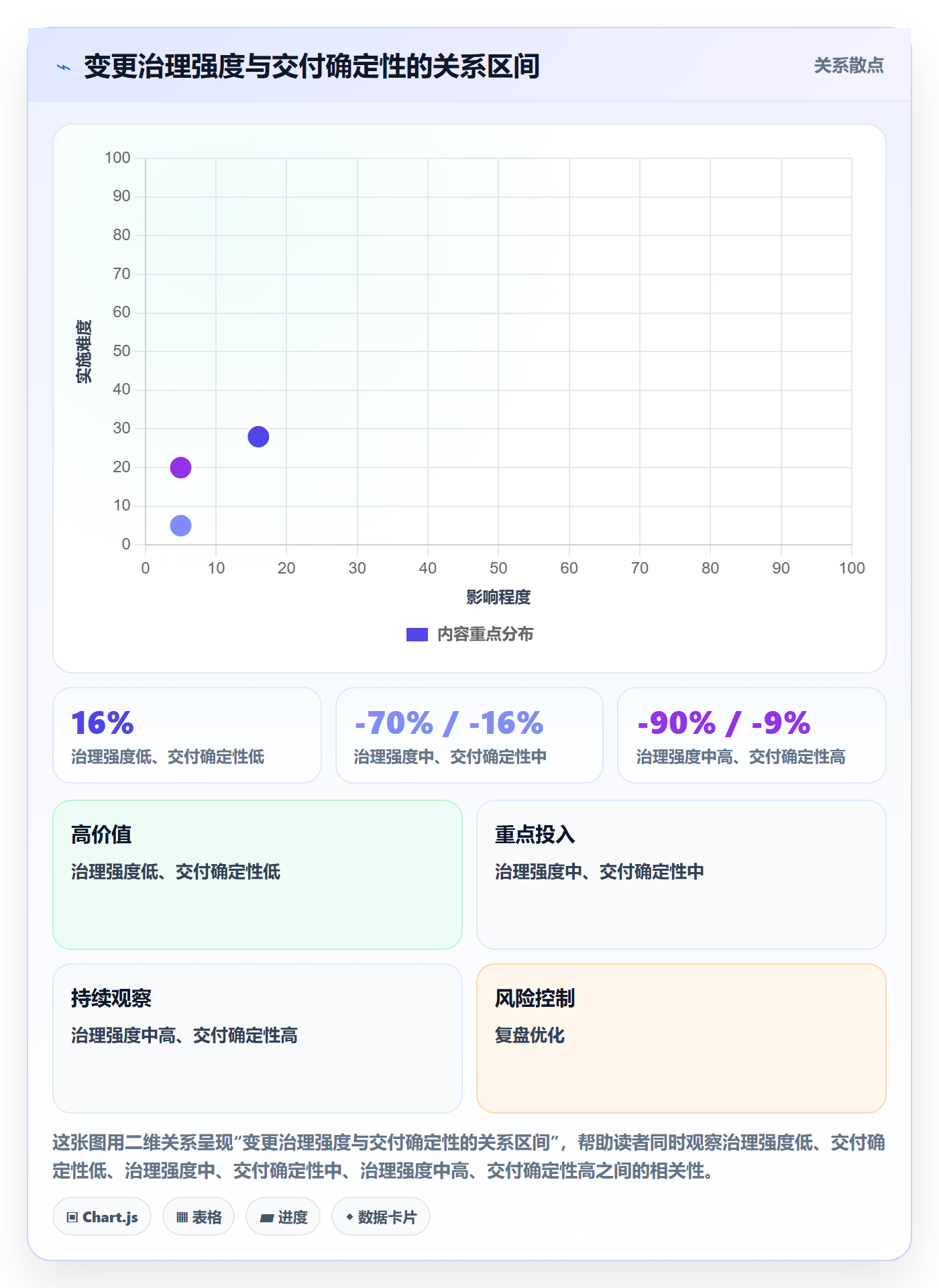Open the 高价值 quadrant card

pos(258,875)
